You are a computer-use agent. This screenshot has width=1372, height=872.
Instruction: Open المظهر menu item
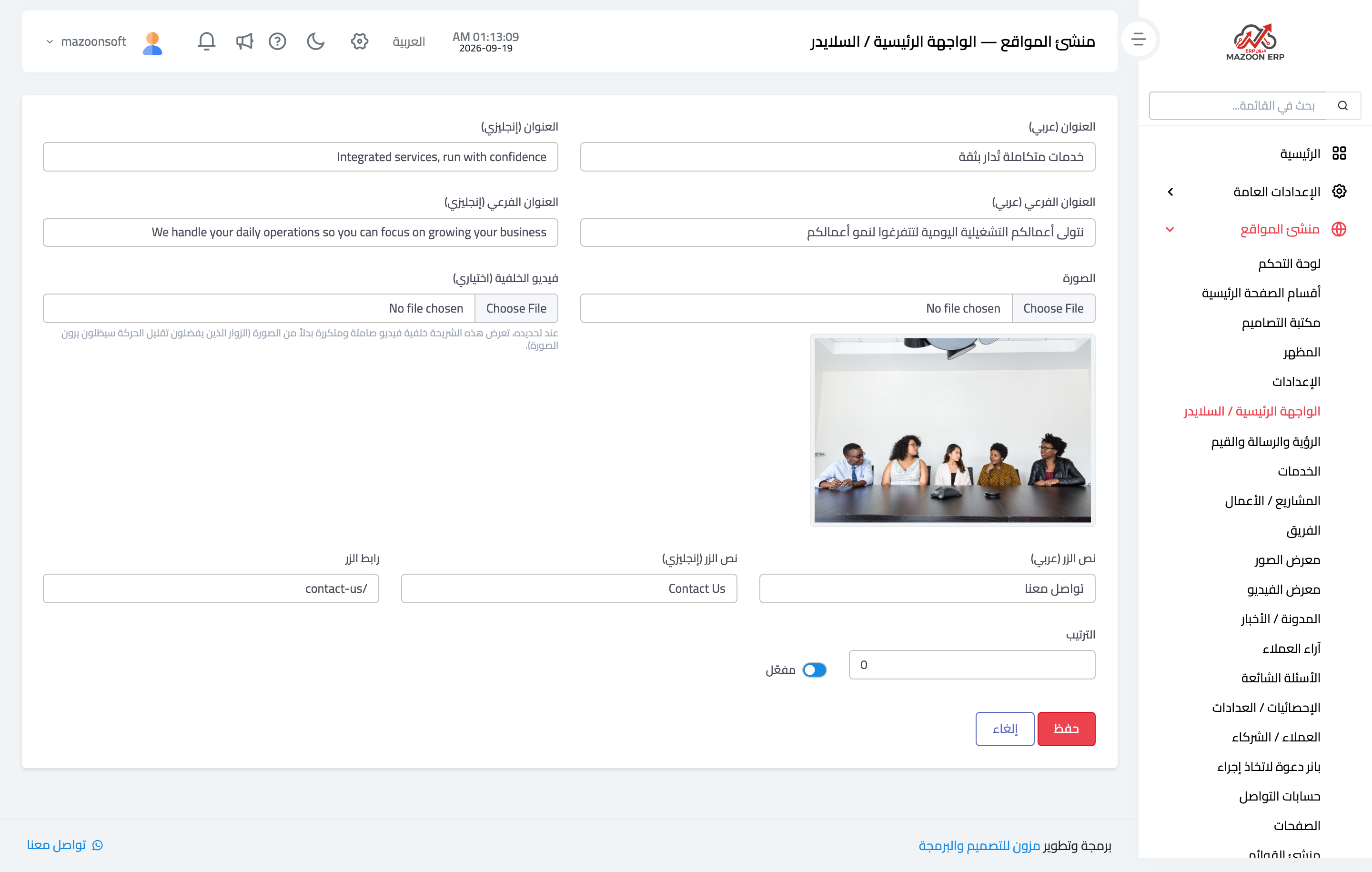tap(1301, 352)
